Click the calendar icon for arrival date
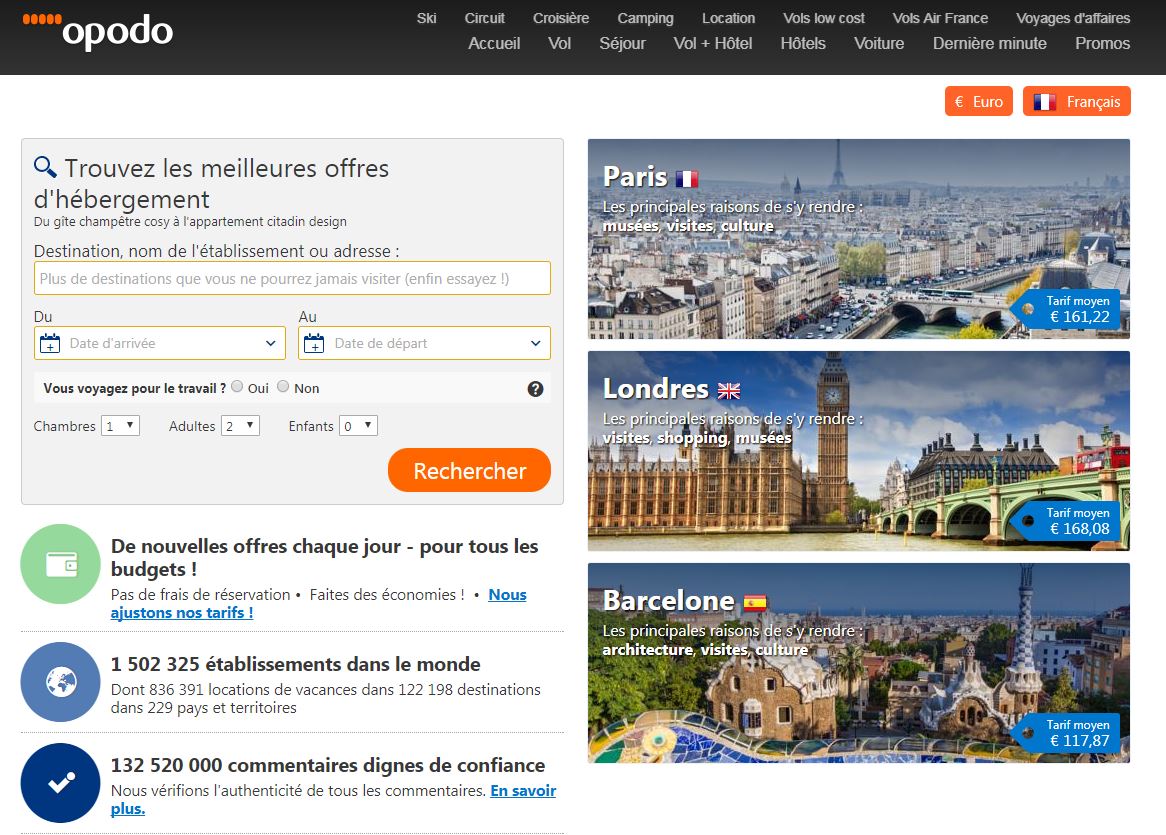This screenshot has width=1166, height=835. pos(48,343)
